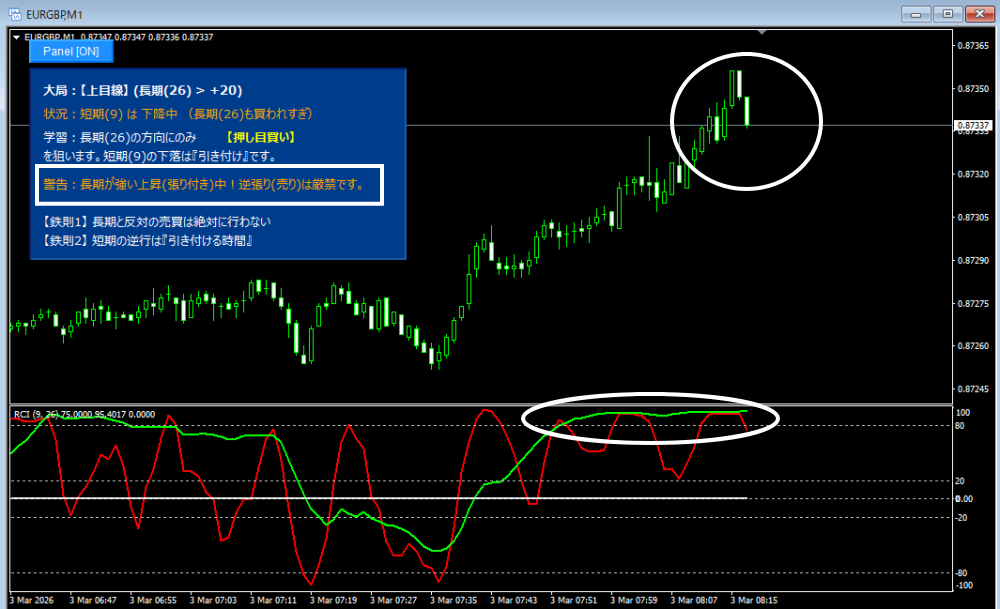Click the chart shift triangle marker at top
The image size is (1000, 609).
[764, 33]
